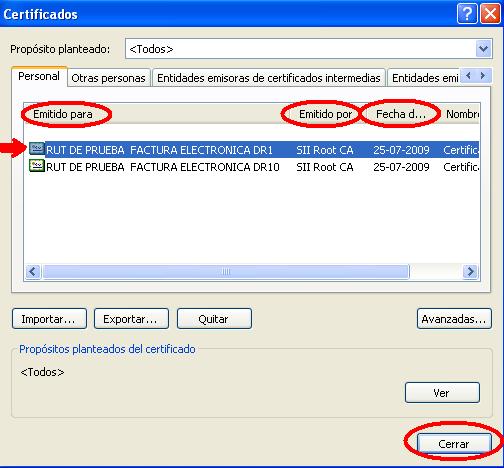Viewport: 504px width, 468px height.
Task: Click the DR10 certificate icon
Action: pos(36,166)
